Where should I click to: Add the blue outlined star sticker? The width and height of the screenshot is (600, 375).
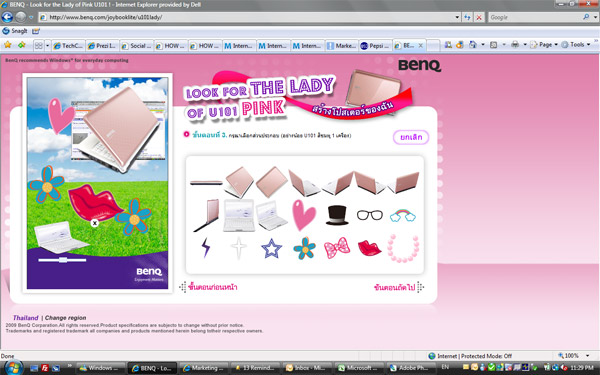[271, 248]
